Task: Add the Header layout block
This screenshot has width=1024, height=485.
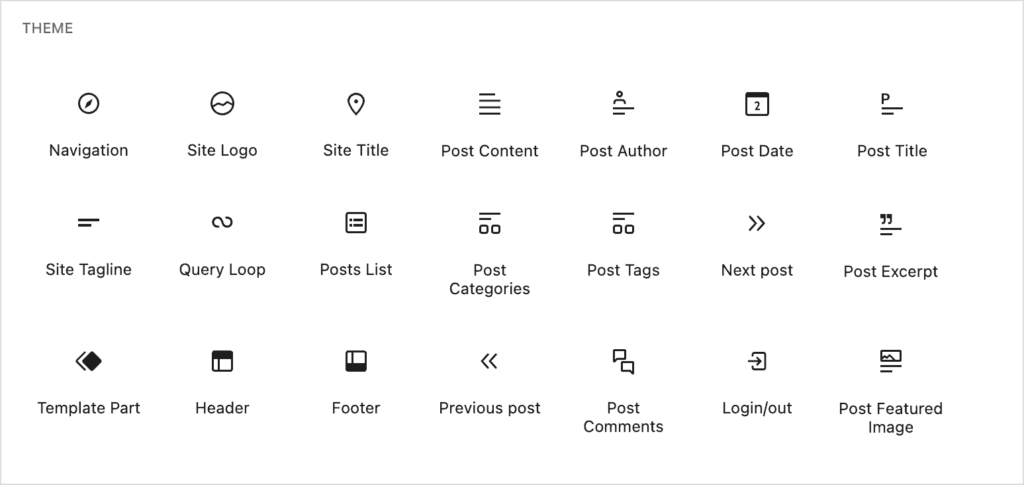Action: (222, 383)
